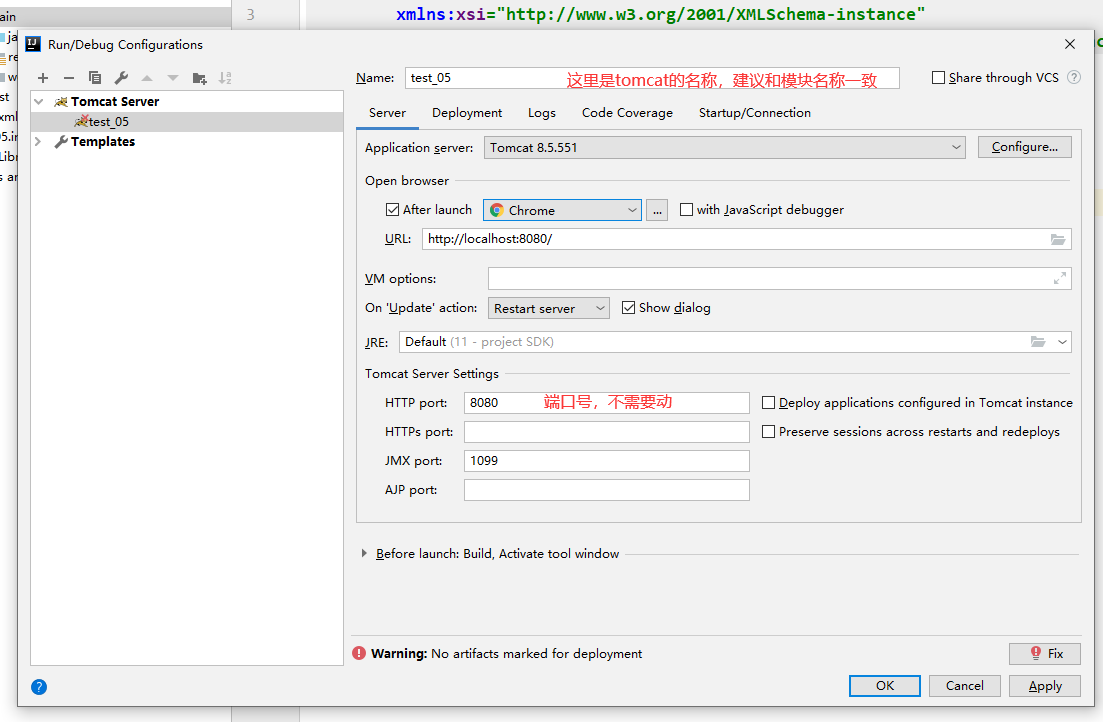Screen dimensions: 1103x722
Task: Open the On 'Update' action dropdown
Action: [549, 308]
